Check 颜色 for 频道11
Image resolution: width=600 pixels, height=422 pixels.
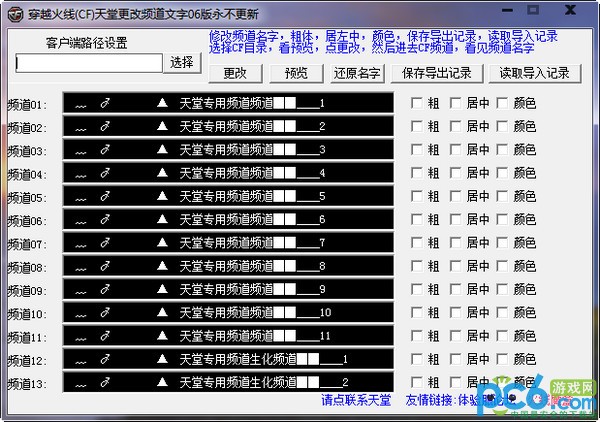click(502, 336)
